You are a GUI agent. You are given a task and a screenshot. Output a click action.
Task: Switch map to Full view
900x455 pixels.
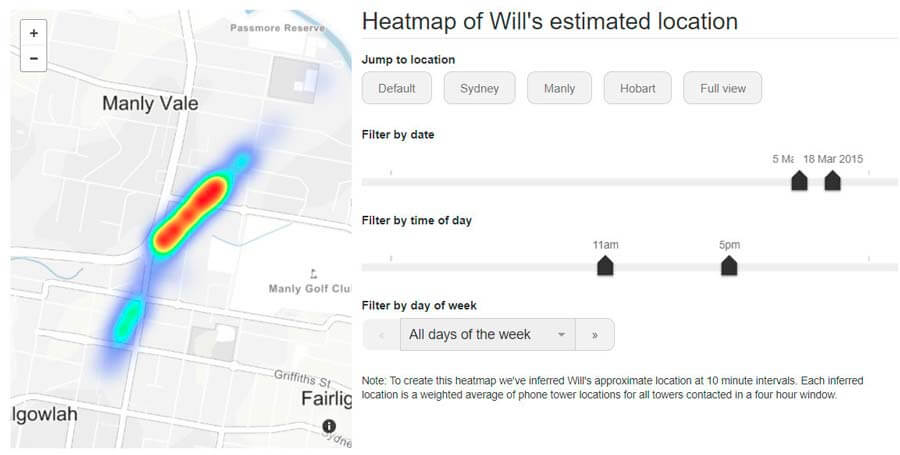[x=722, y=88]
